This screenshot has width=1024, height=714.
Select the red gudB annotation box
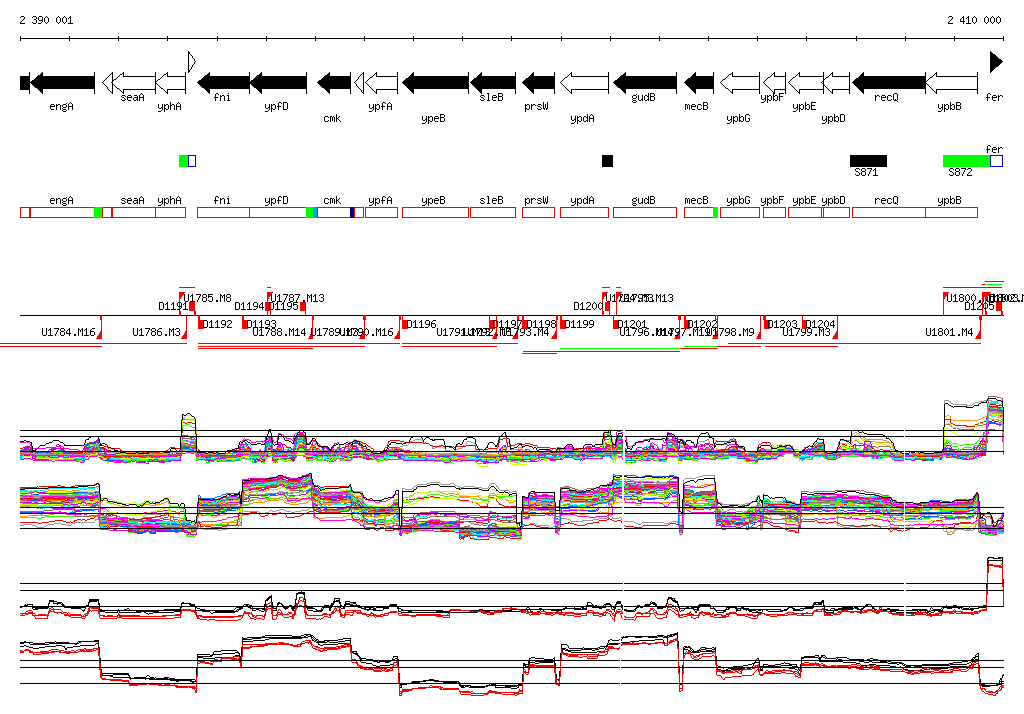pos(645,212)
